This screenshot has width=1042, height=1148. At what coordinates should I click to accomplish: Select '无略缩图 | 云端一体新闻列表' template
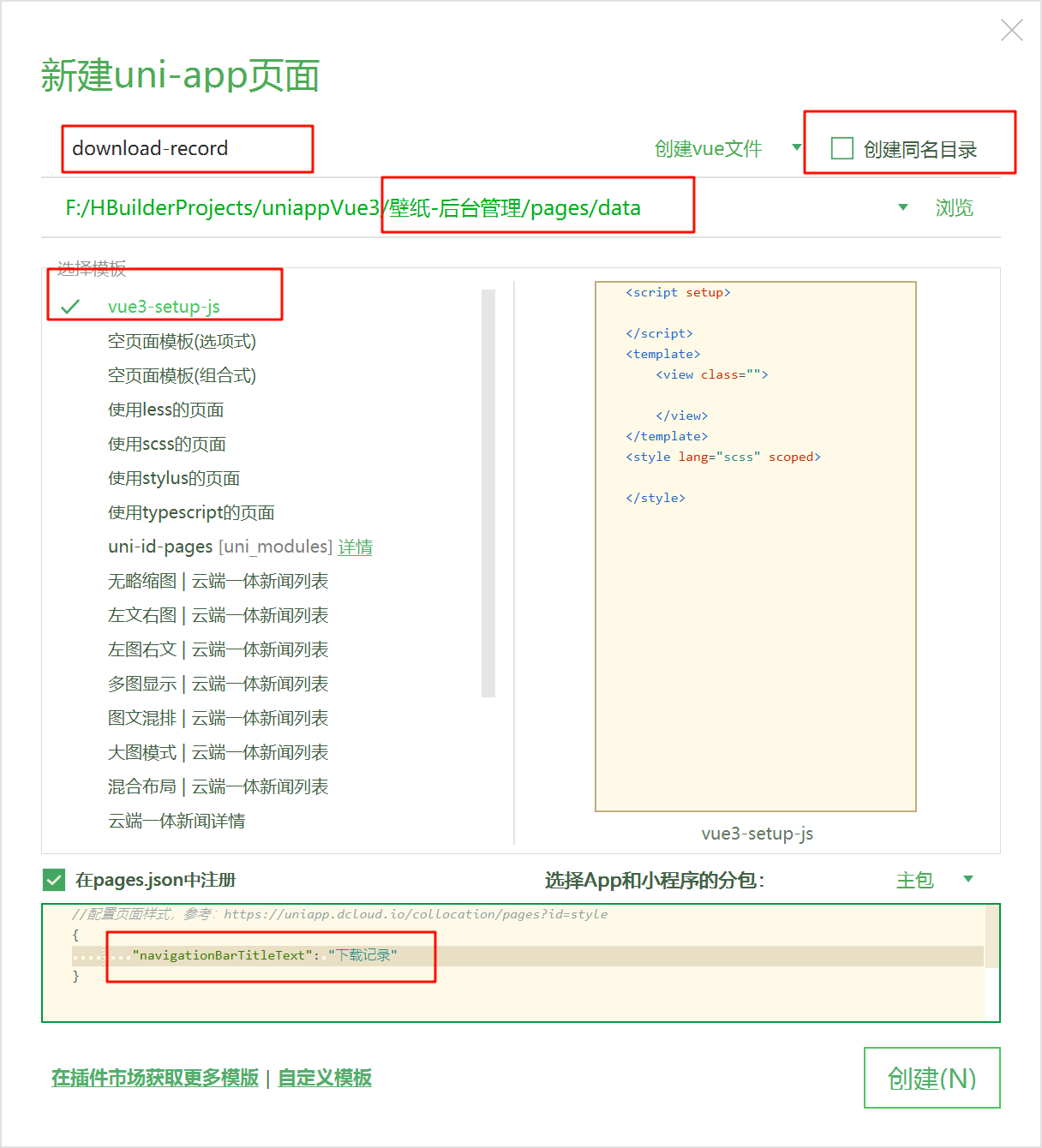[218, 581]
